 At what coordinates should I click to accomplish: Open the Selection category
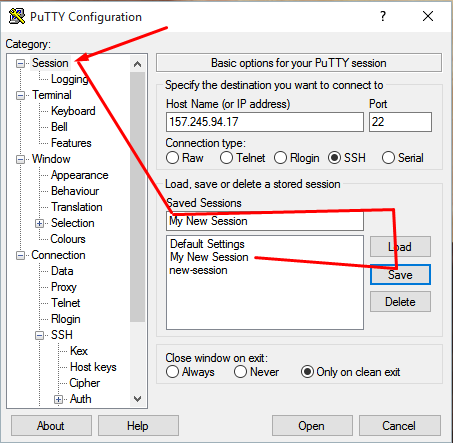point(72,223)
